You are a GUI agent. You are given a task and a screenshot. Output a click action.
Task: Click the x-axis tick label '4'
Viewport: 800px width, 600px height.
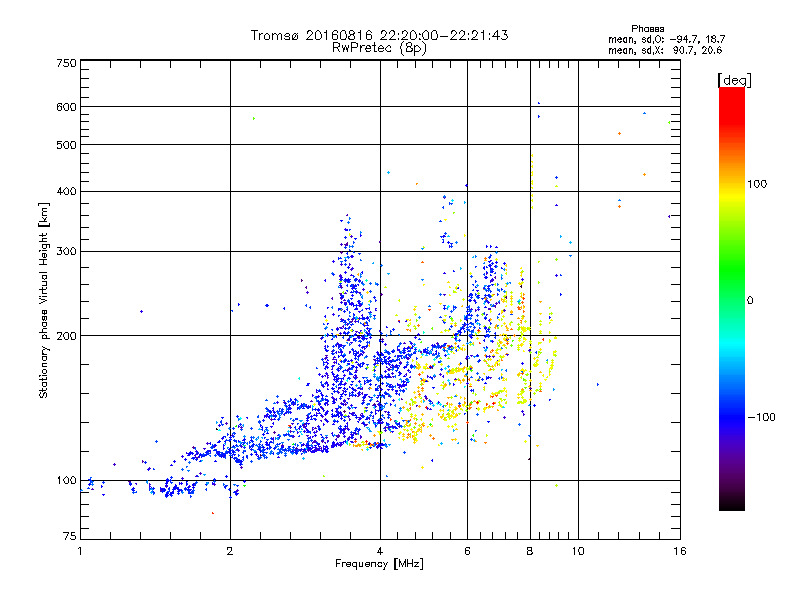(380, 551)
